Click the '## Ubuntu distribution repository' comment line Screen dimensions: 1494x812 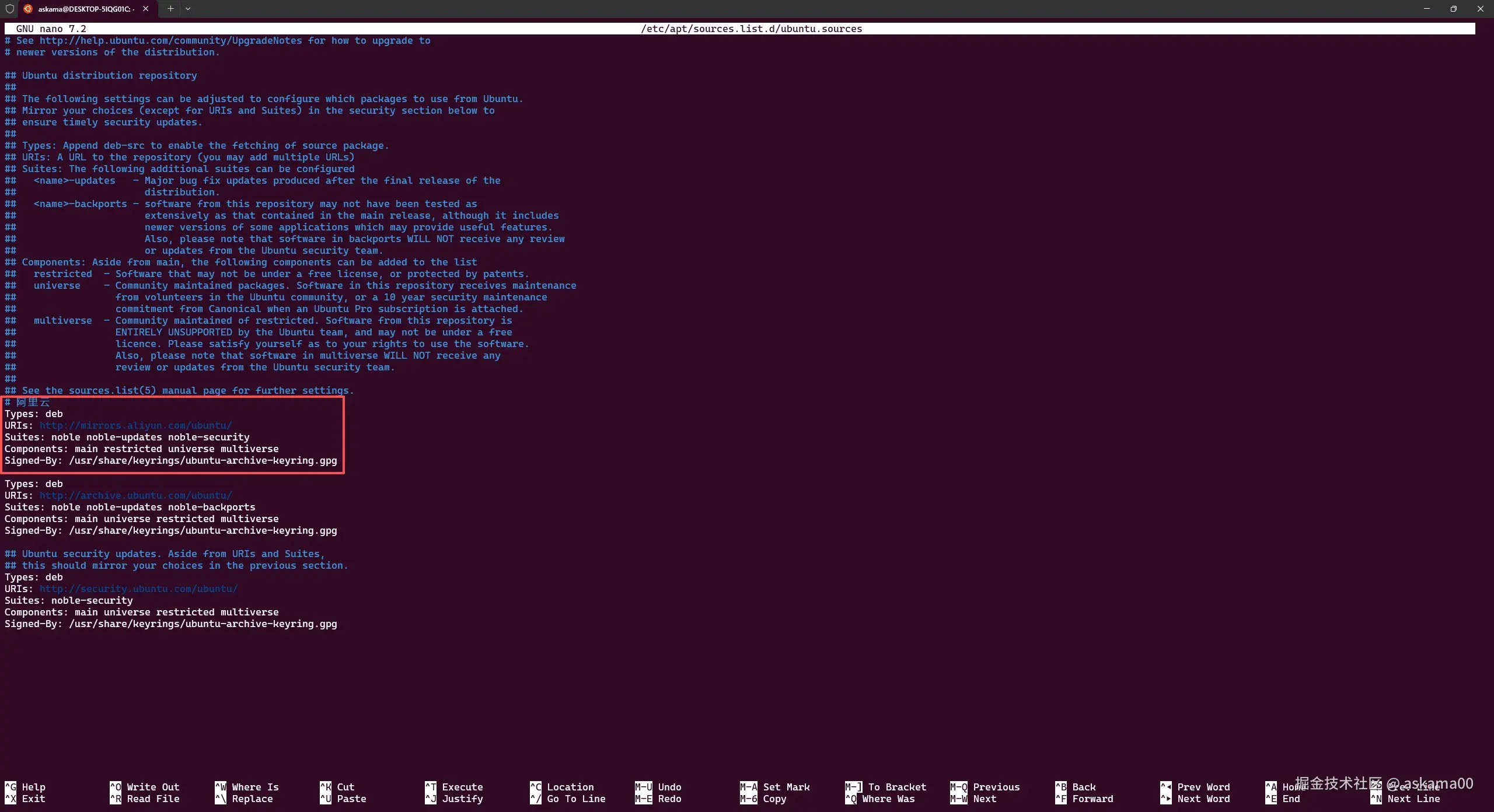coord(101,76)
